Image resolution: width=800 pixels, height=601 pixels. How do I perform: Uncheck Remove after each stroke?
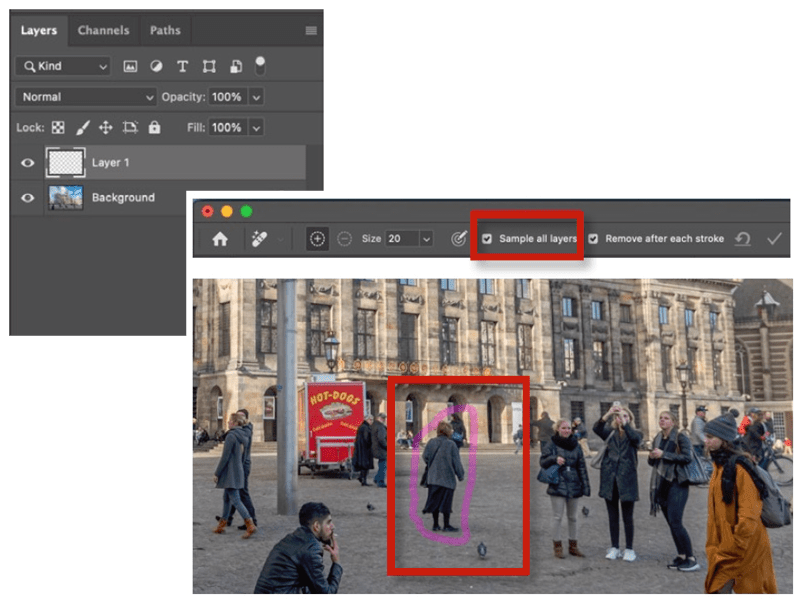pyautogui.click(x=593, y=239)
